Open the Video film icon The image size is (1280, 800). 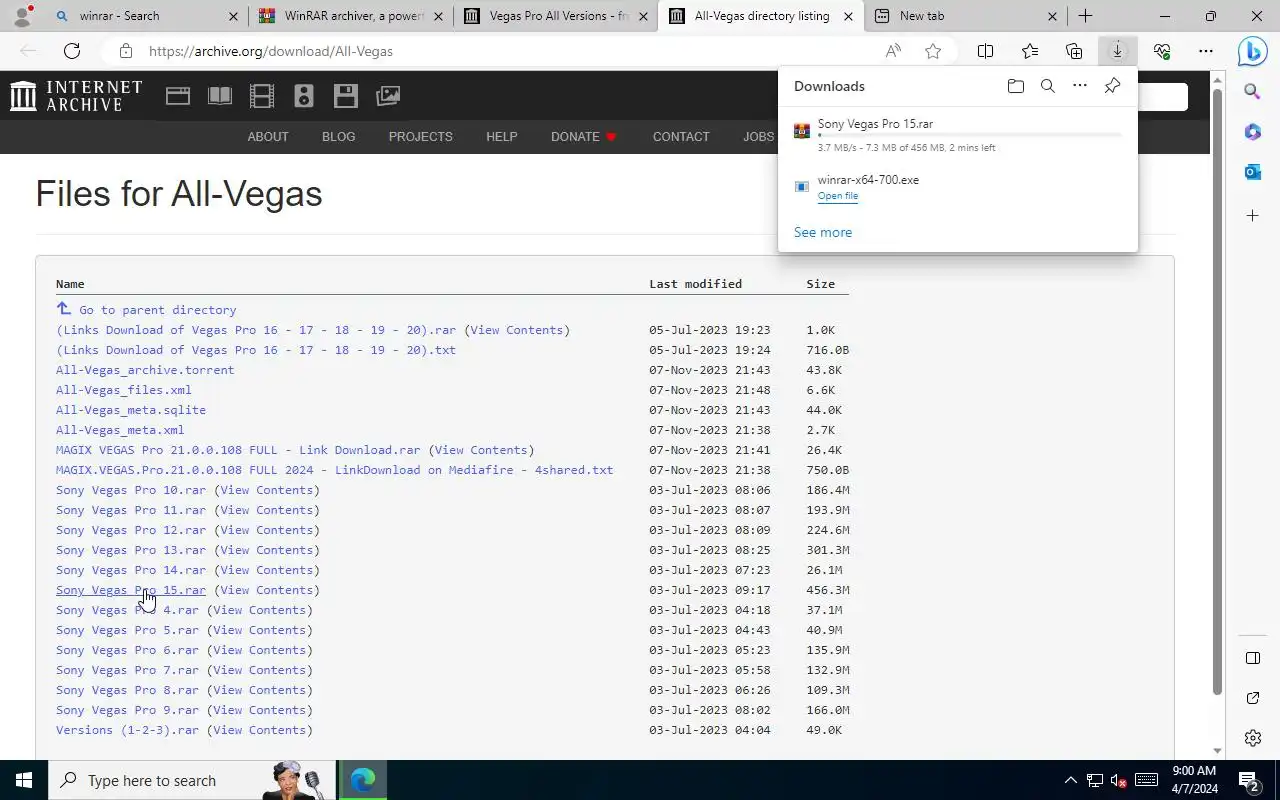262,96
